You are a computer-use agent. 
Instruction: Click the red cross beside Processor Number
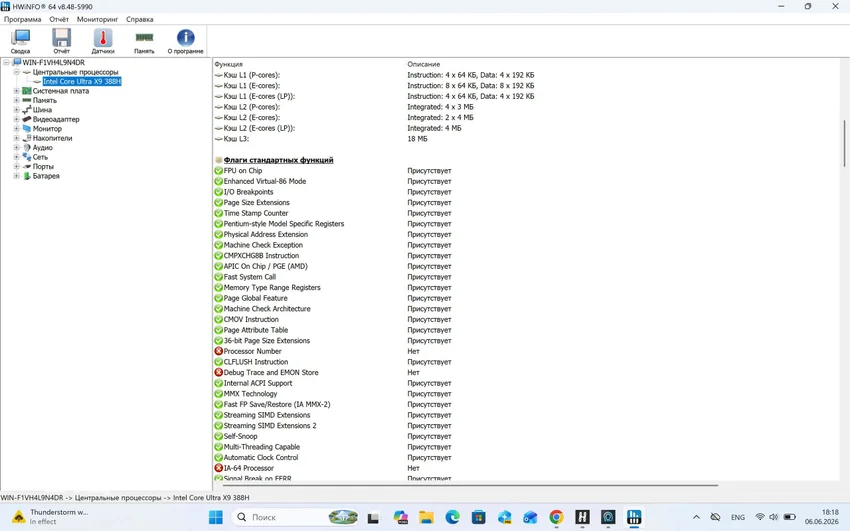(x=218, y=351)
